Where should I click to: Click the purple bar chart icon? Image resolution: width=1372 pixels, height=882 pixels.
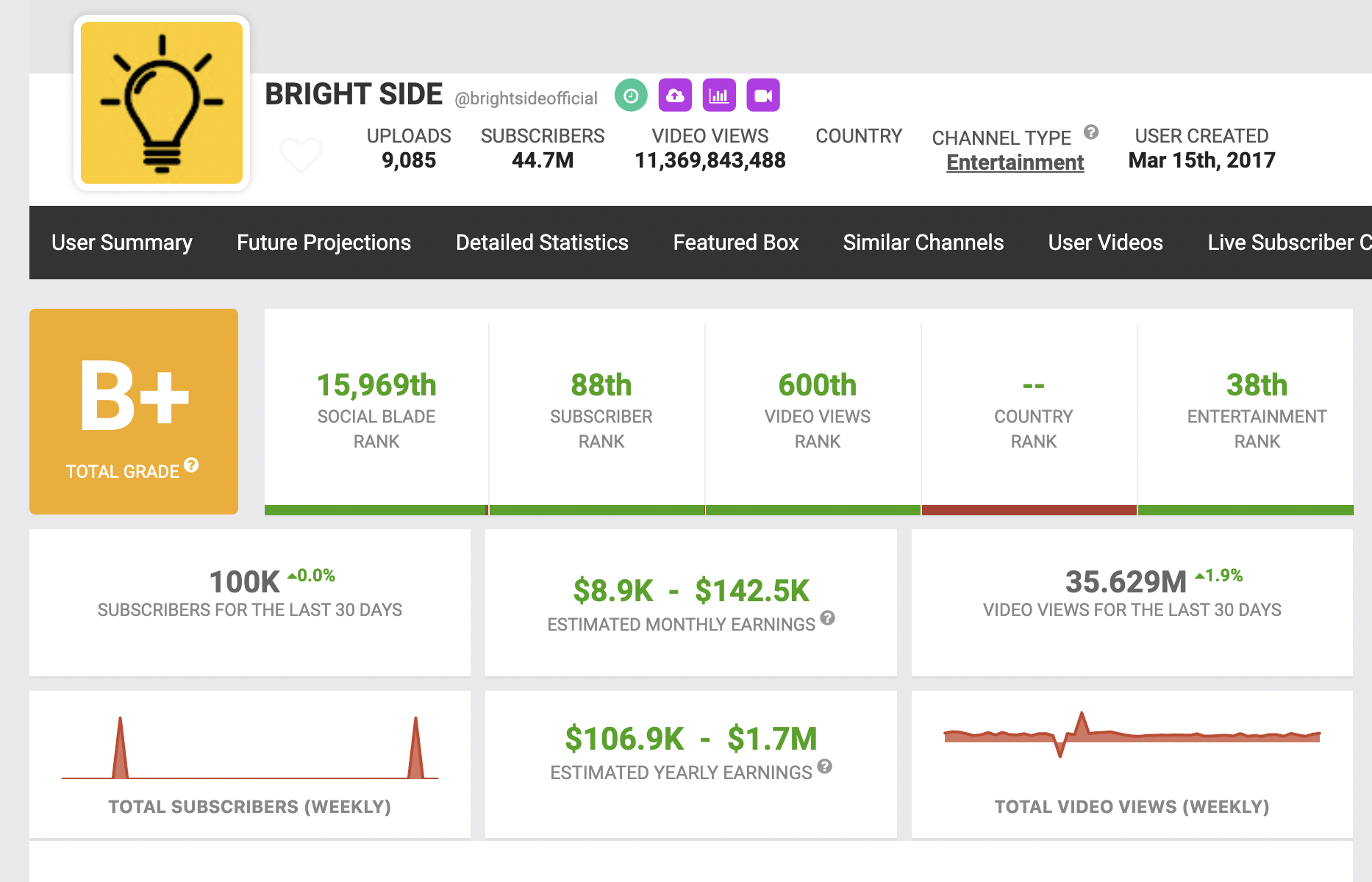pyautogui.click(x=719, y=96)
